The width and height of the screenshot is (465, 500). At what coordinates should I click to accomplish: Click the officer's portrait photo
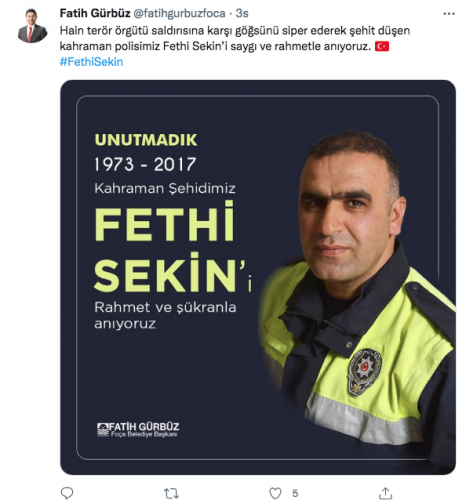click(357, 287)
